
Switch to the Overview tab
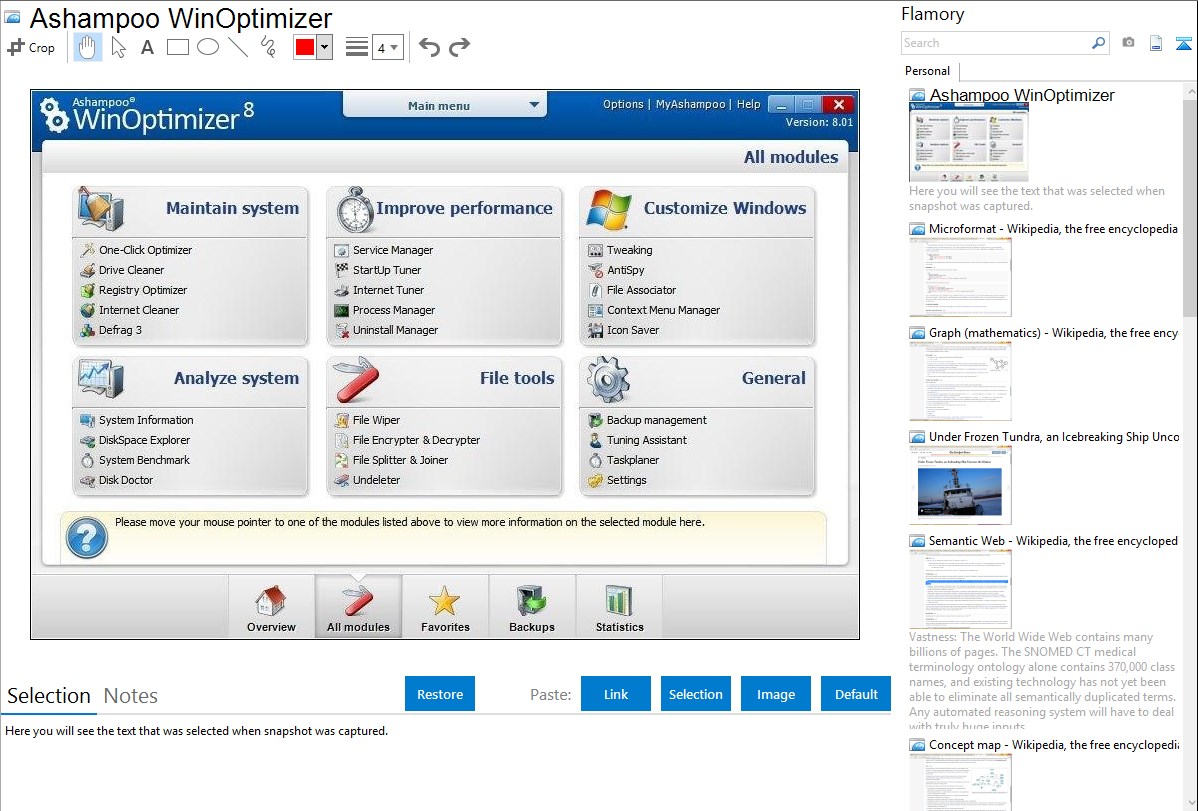point(271,608)
